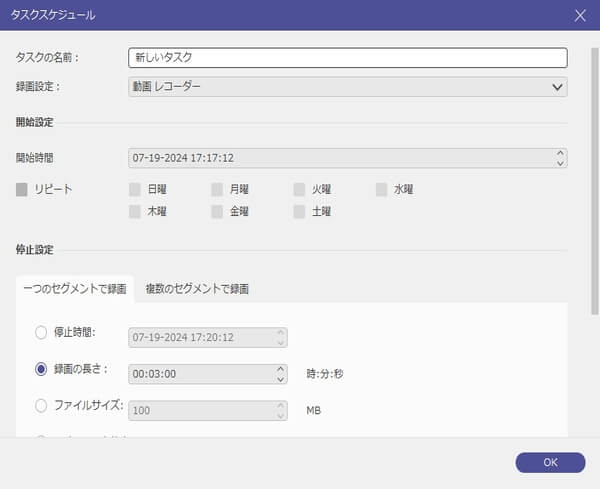Screen dimensions: 600x489
Task: Switch to 複数のセグメントで録画 tab
Action: pyautogui.click(x=197, y=289)
